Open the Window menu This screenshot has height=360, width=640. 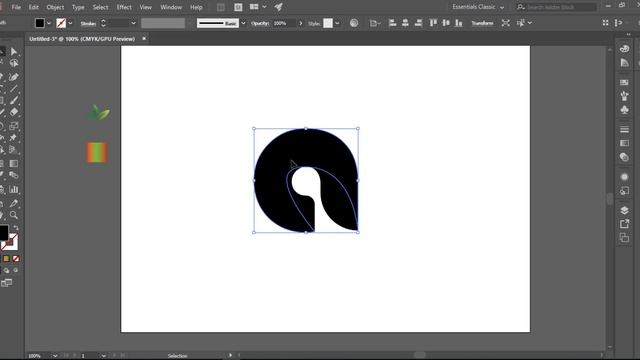click(x=171, y=7)
